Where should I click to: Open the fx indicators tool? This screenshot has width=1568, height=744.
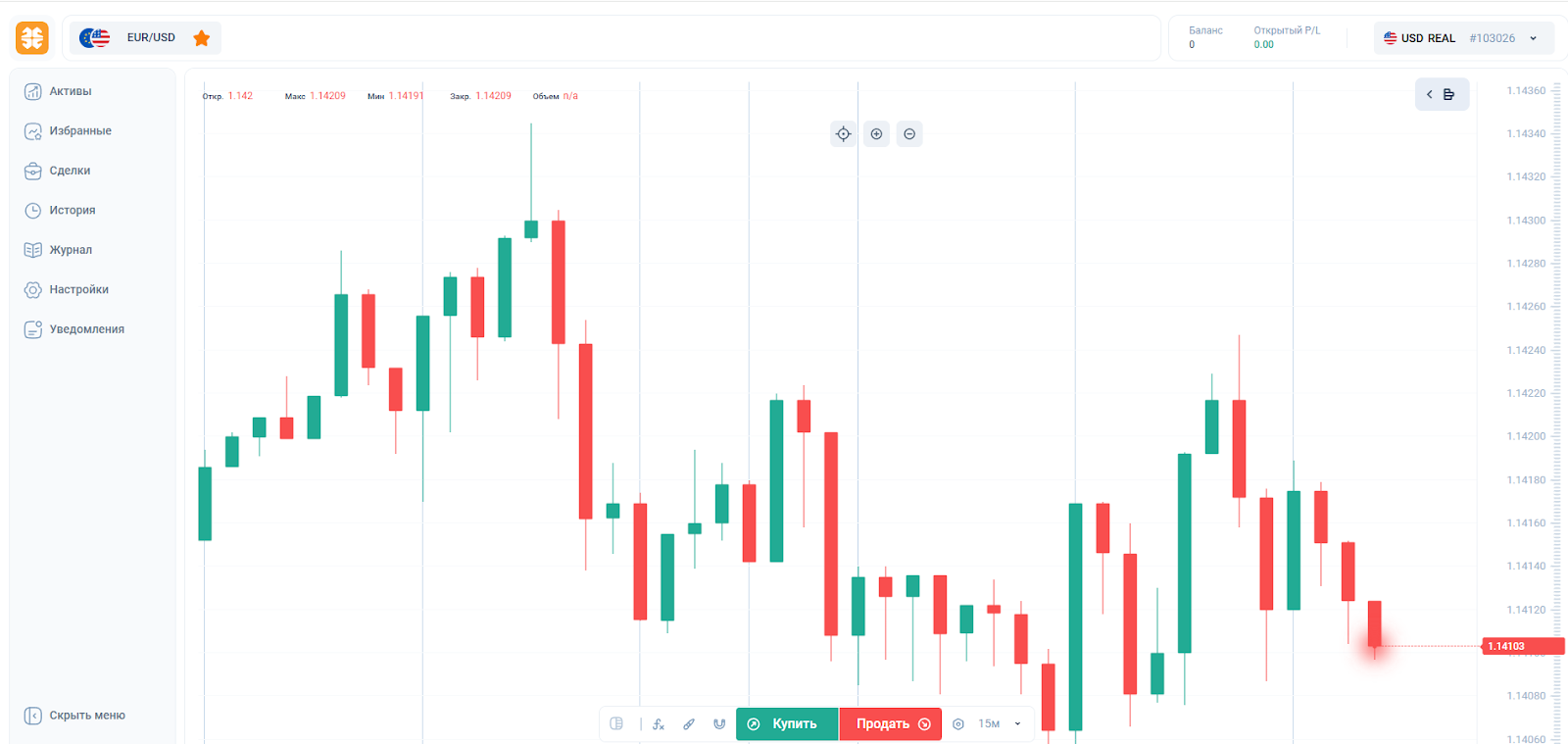coord(659,724)
